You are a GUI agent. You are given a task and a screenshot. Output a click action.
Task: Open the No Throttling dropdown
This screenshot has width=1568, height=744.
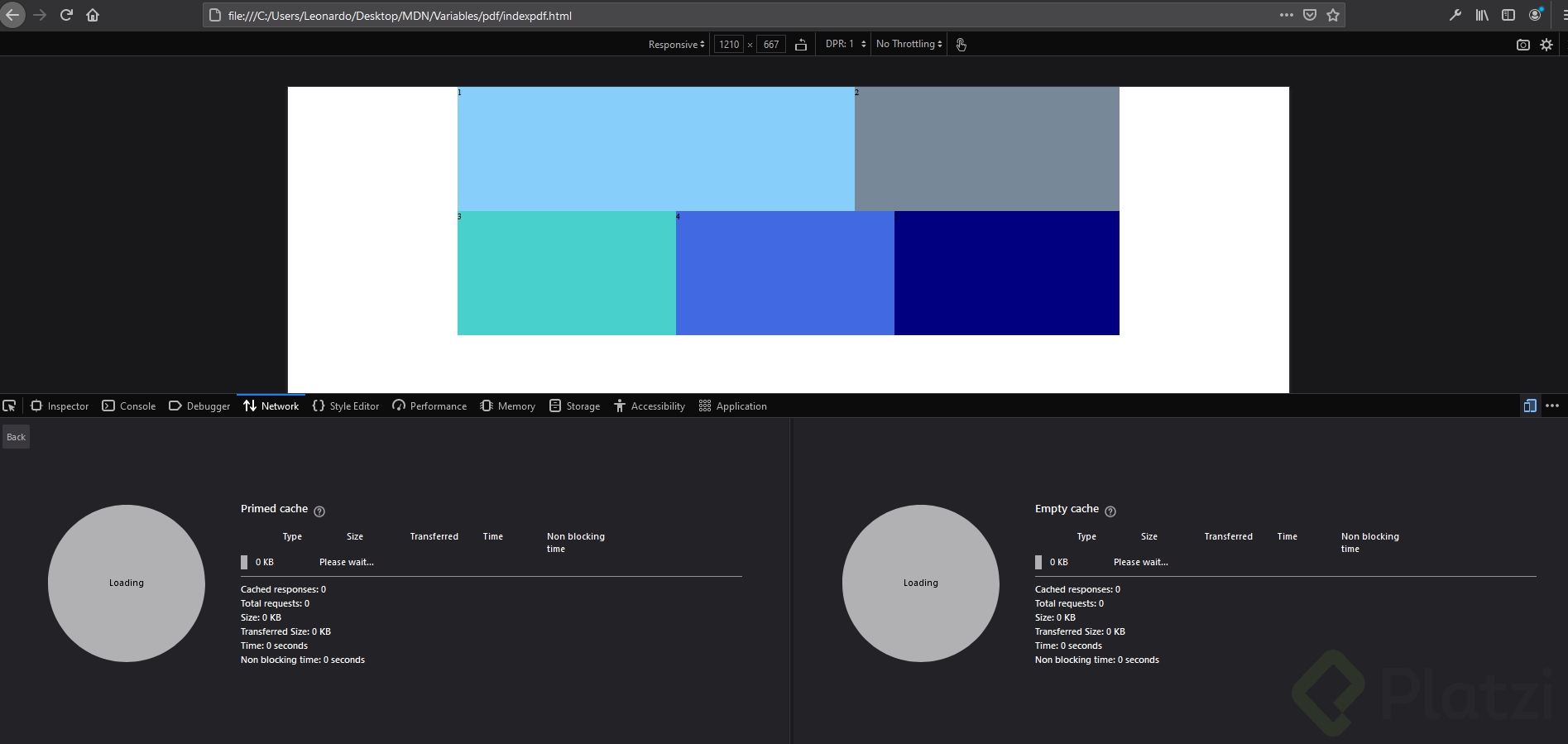tap(909, 44)
